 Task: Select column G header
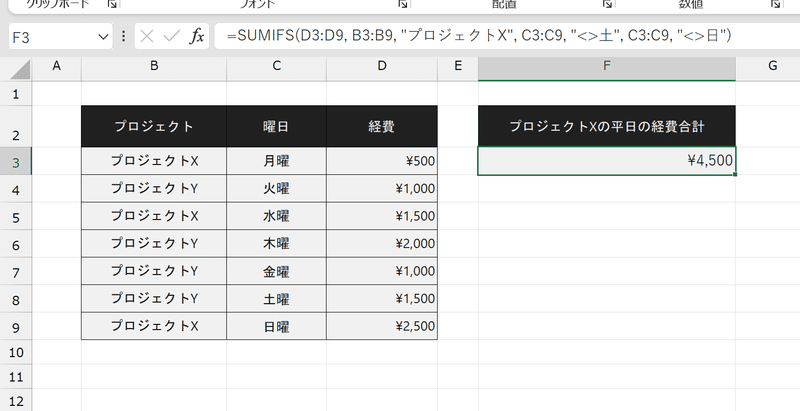[772, 66]
